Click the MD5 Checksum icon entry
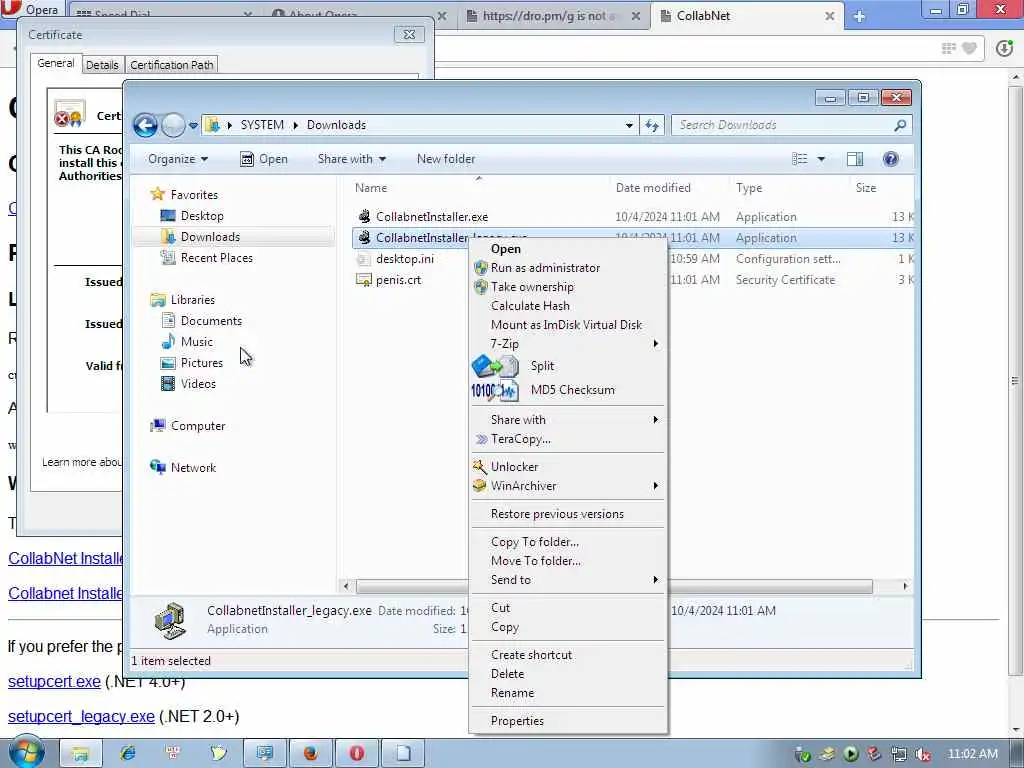The width and height of the screenshot is (1024, 768). (495, 391)
